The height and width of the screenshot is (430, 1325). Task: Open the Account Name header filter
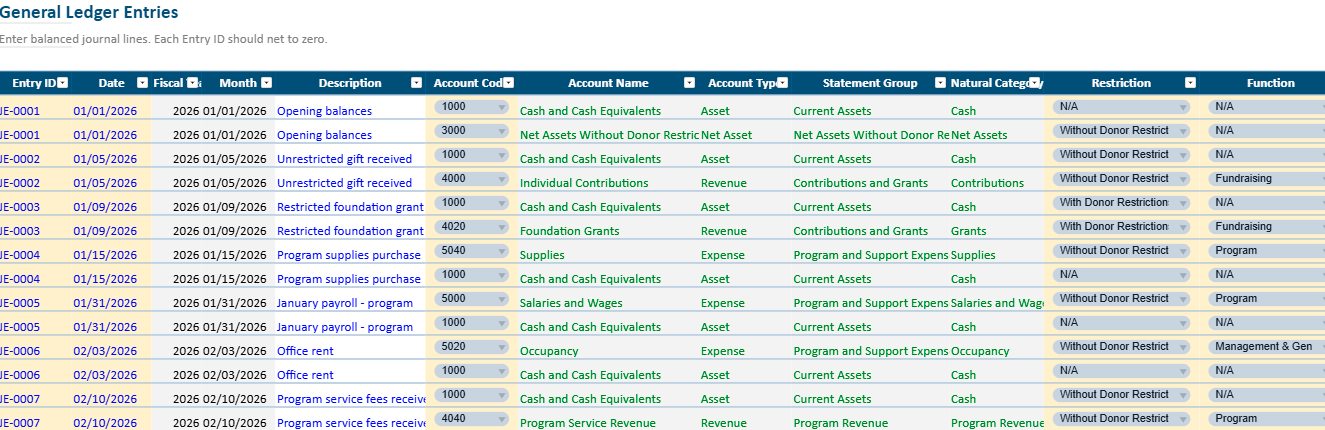pos(690,83)
